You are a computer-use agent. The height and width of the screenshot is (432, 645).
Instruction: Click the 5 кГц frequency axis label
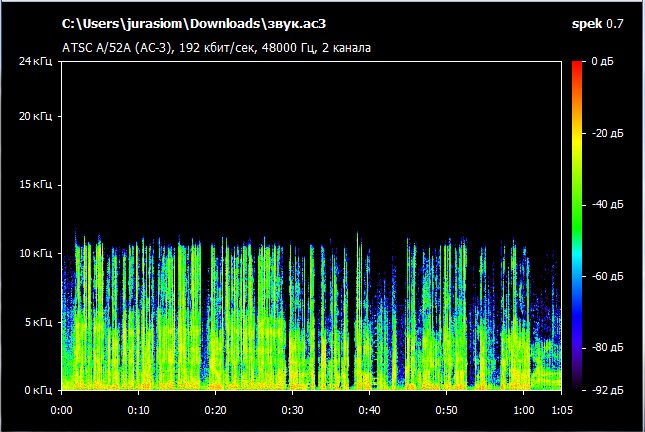tap(38, 322)
